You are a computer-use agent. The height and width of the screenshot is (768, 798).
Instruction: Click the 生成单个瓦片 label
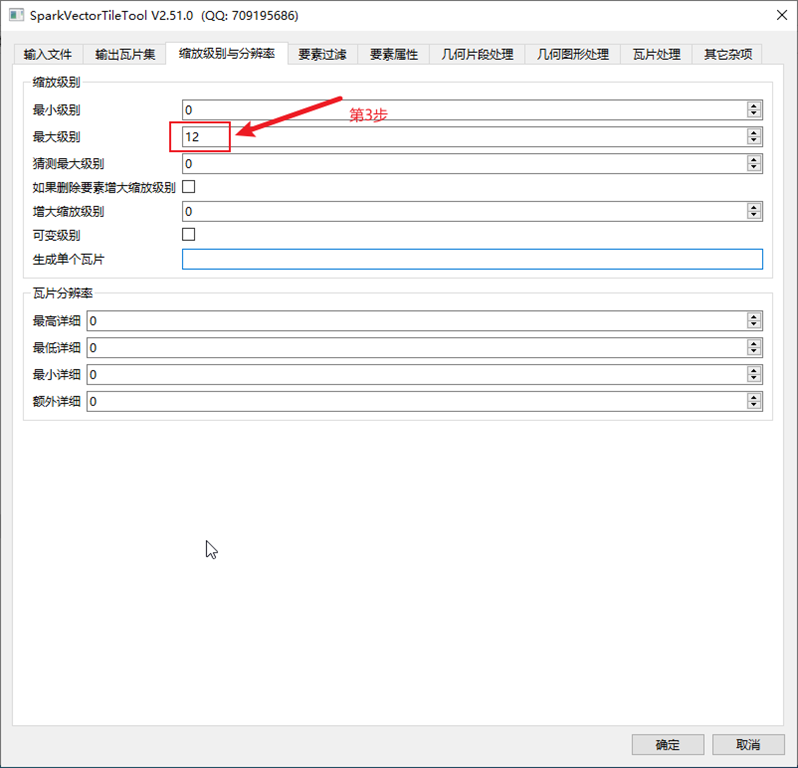tap(68, 260)
